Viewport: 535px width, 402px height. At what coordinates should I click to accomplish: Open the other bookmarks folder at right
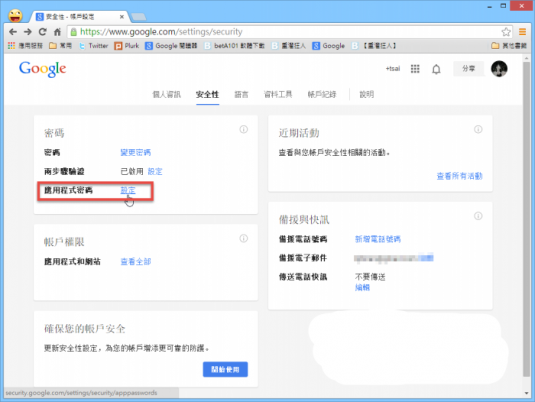click(x=509, y=46)
